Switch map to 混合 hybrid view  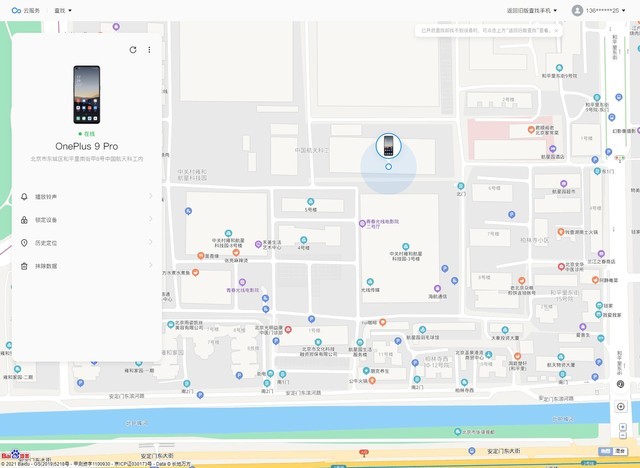coord(619,451)
